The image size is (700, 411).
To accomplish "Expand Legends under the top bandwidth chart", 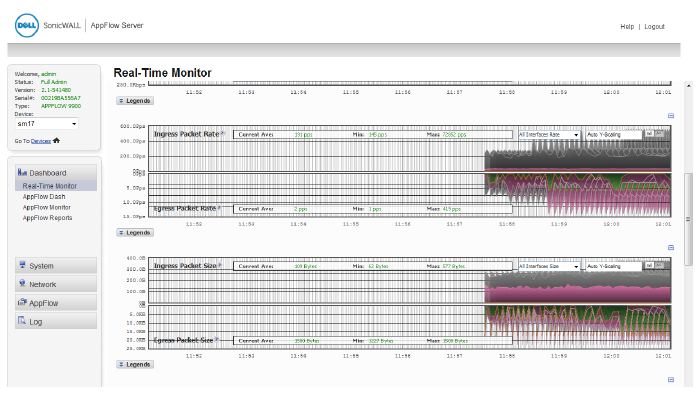I will (x=135, y=101).
